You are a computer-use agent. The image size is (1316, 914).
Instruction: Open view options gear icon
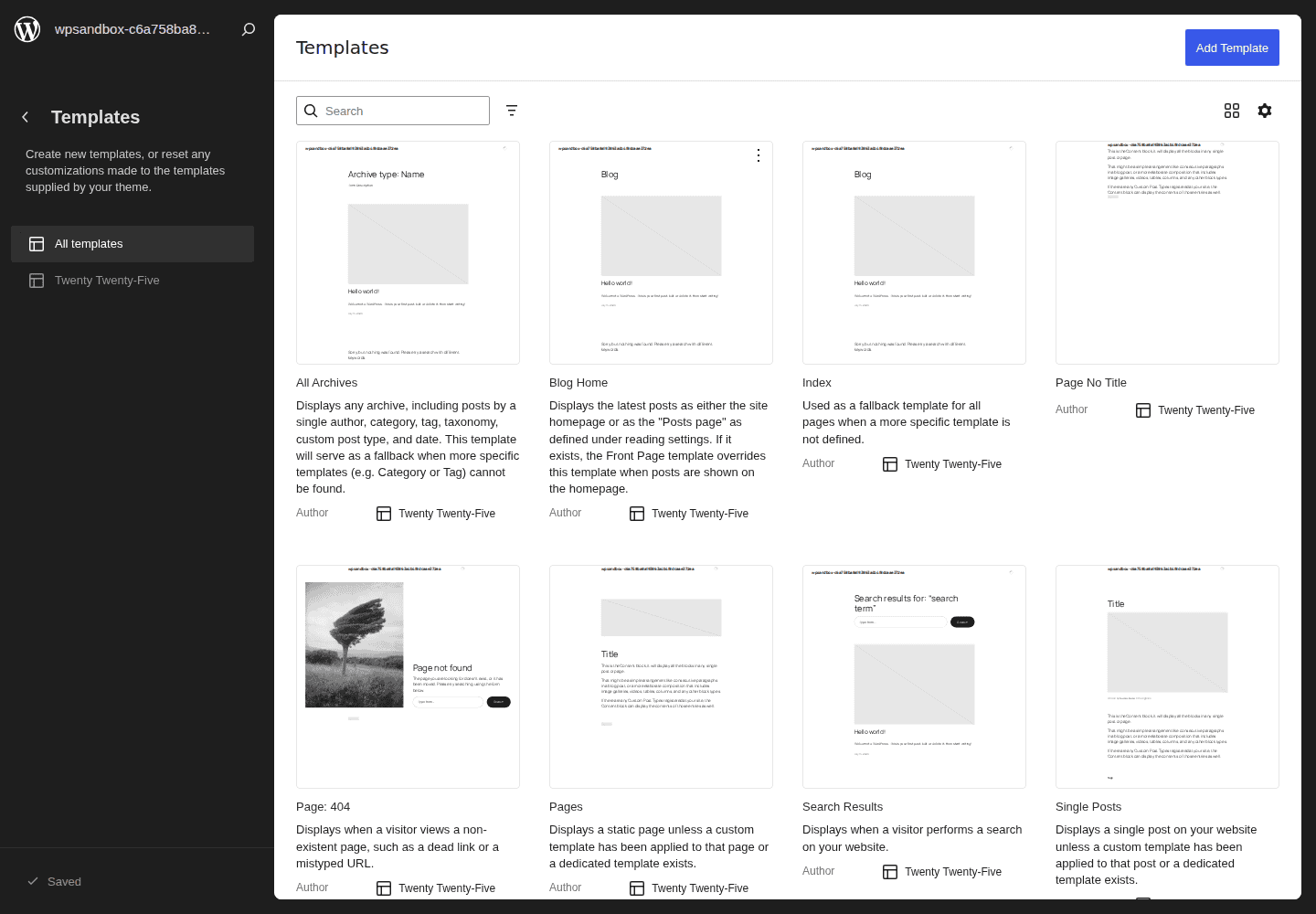click(x=1265, y=111)
